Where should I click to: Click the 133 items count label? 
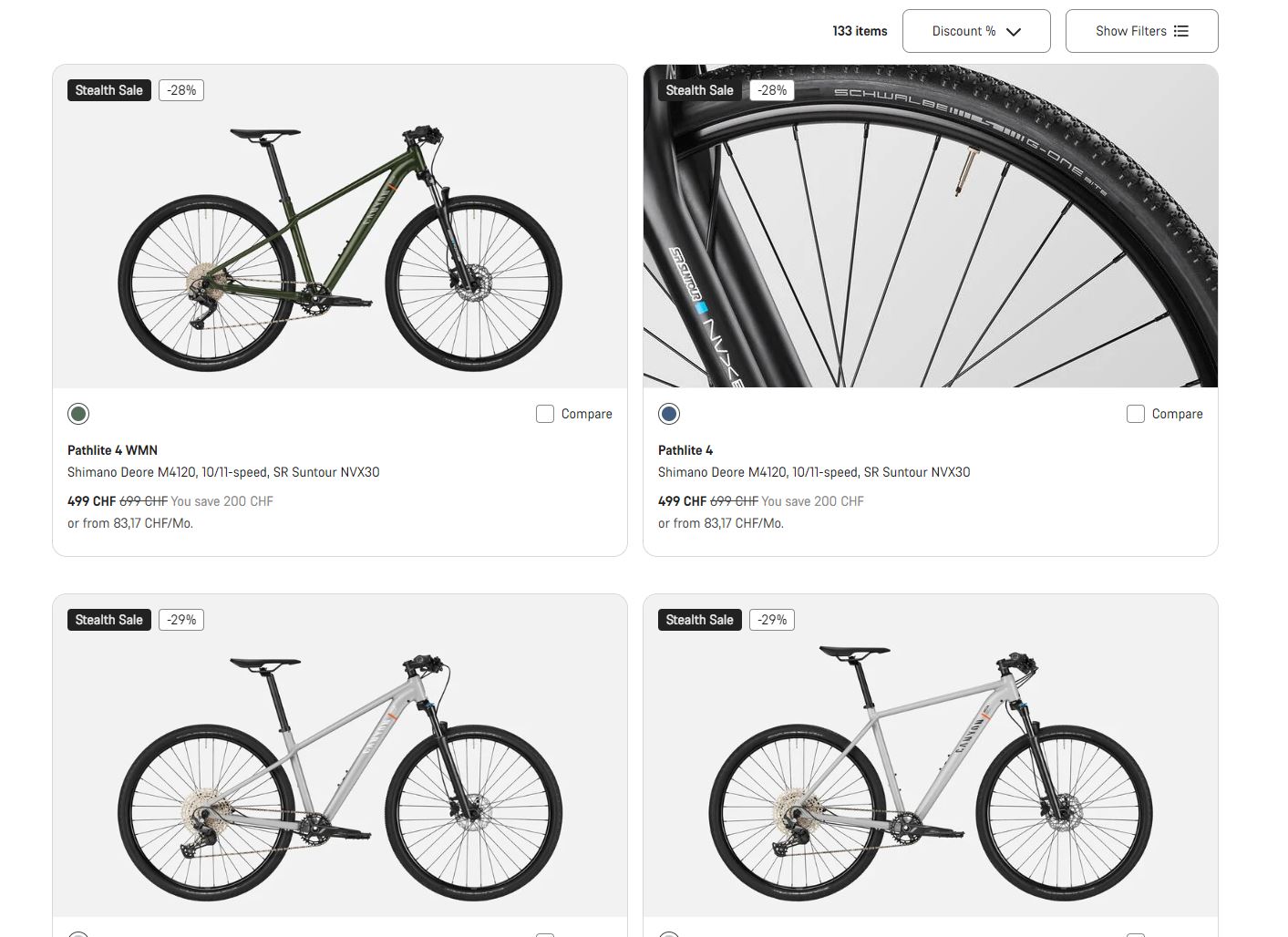point(860,31)
